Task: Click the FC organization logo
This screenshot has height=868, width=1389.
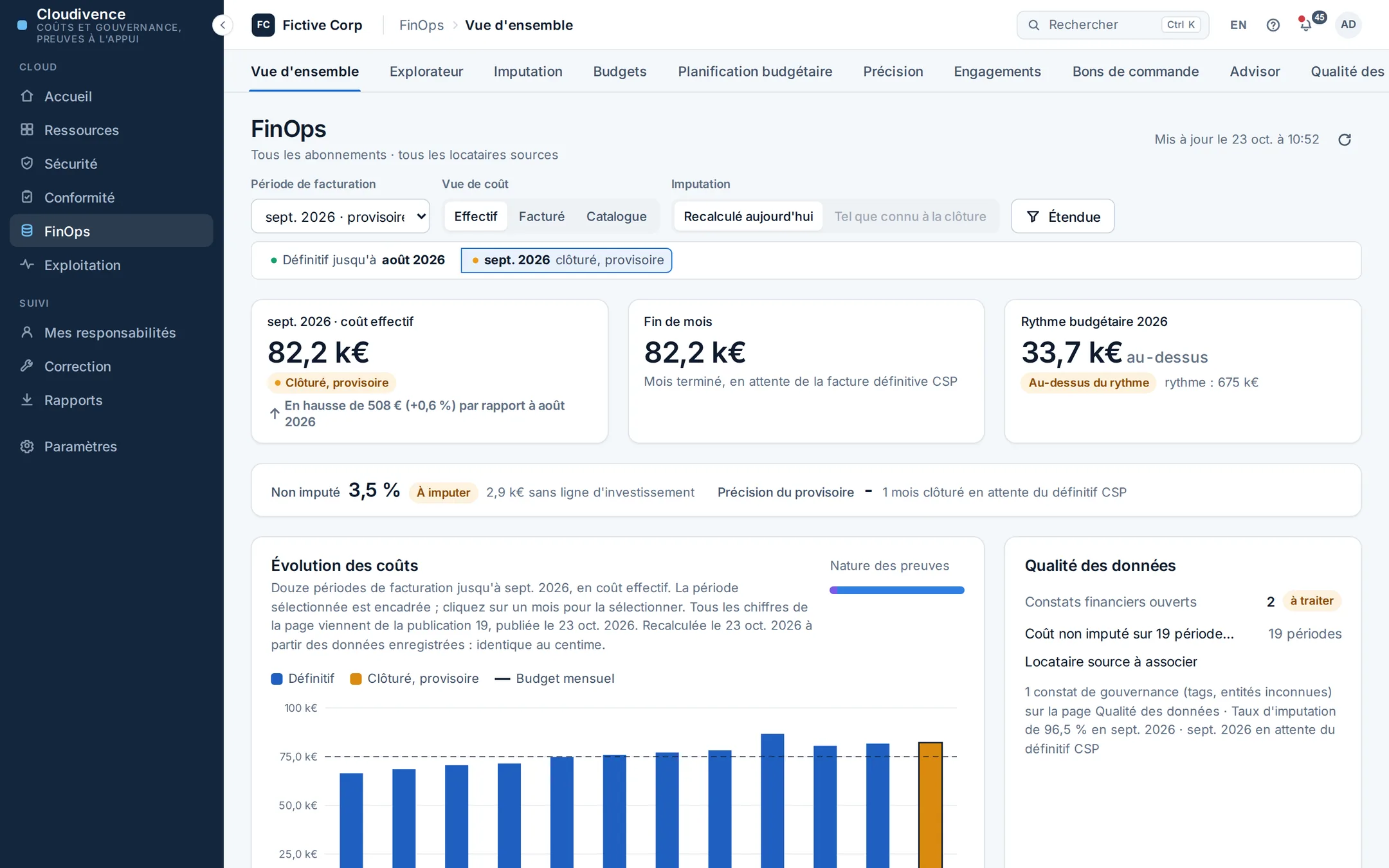Action: click(x=263, y=25)
